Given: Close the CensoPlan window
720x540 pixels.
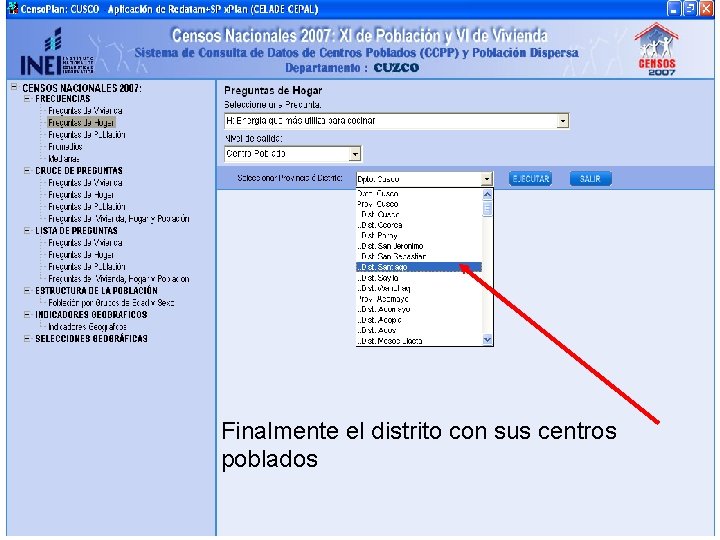Looking at the screenshot, I should (x=706, y=9).
